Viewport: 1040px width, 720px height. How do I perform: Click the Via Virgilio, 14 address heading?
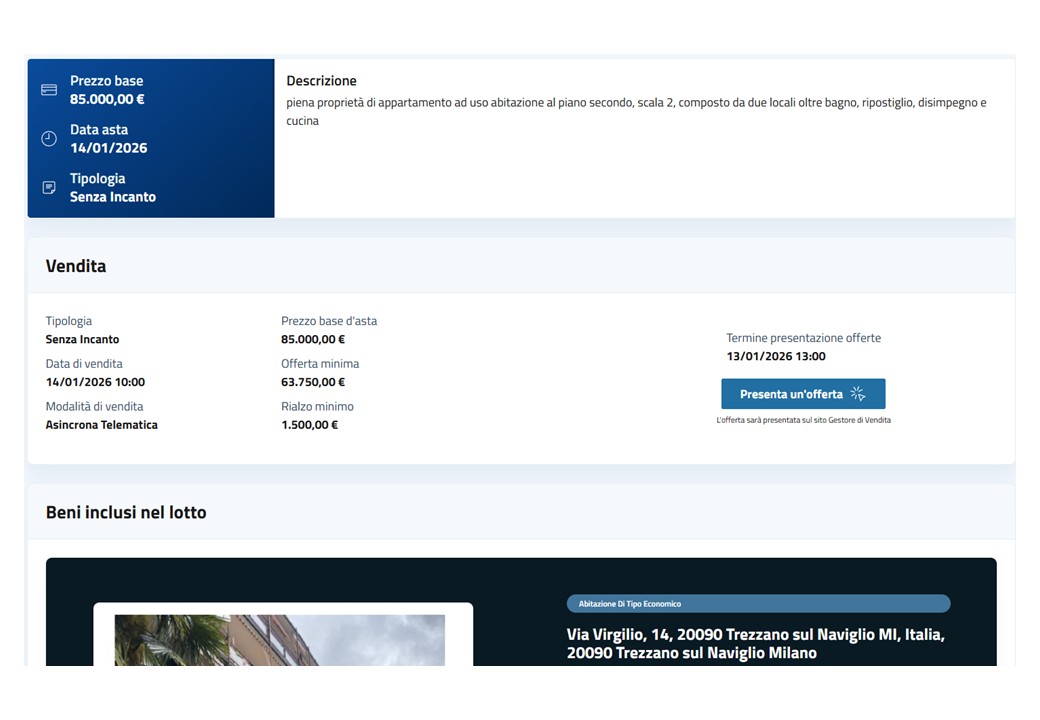click(x=755, y=644)
